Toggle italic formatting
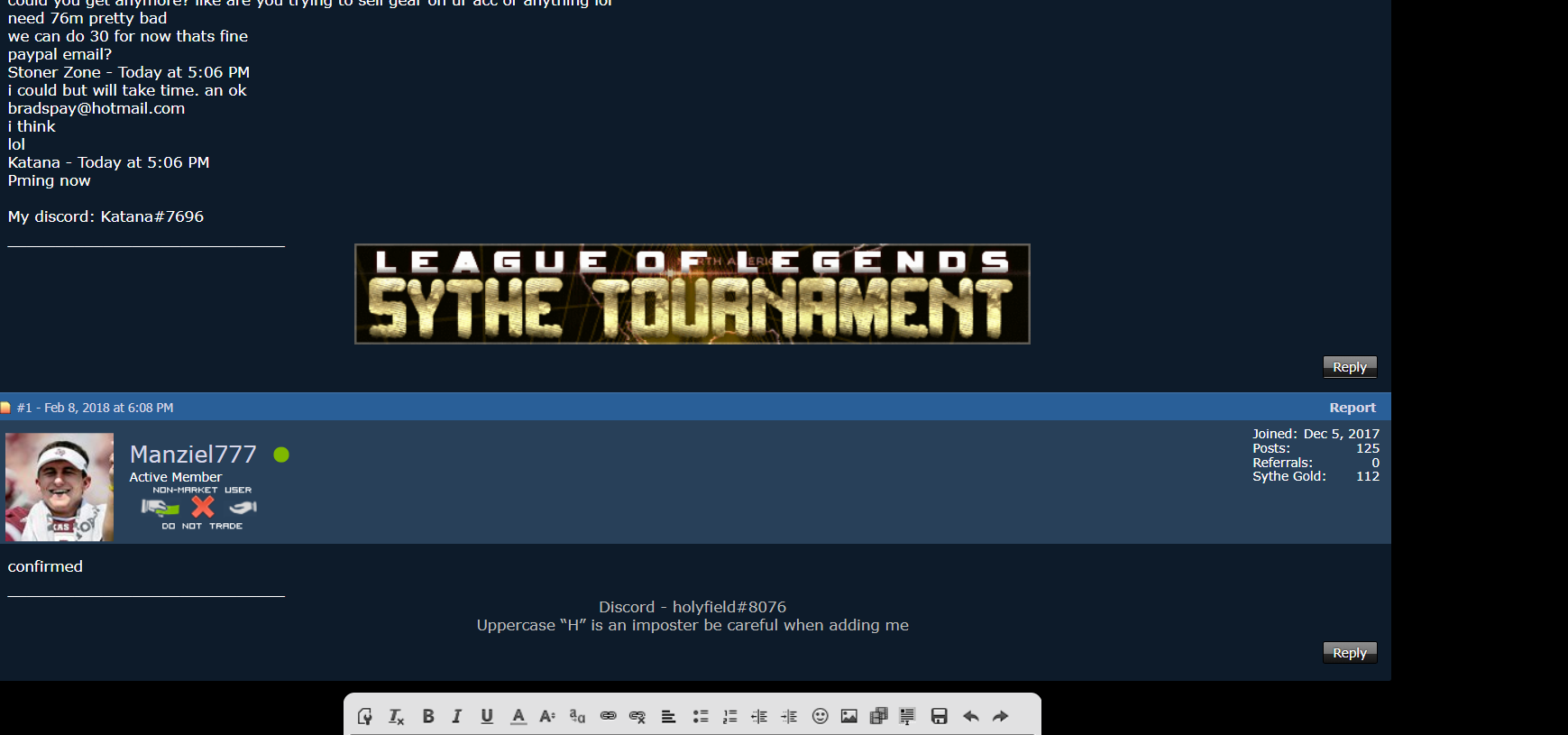The image size is (1568, 735). click(457, 716)
